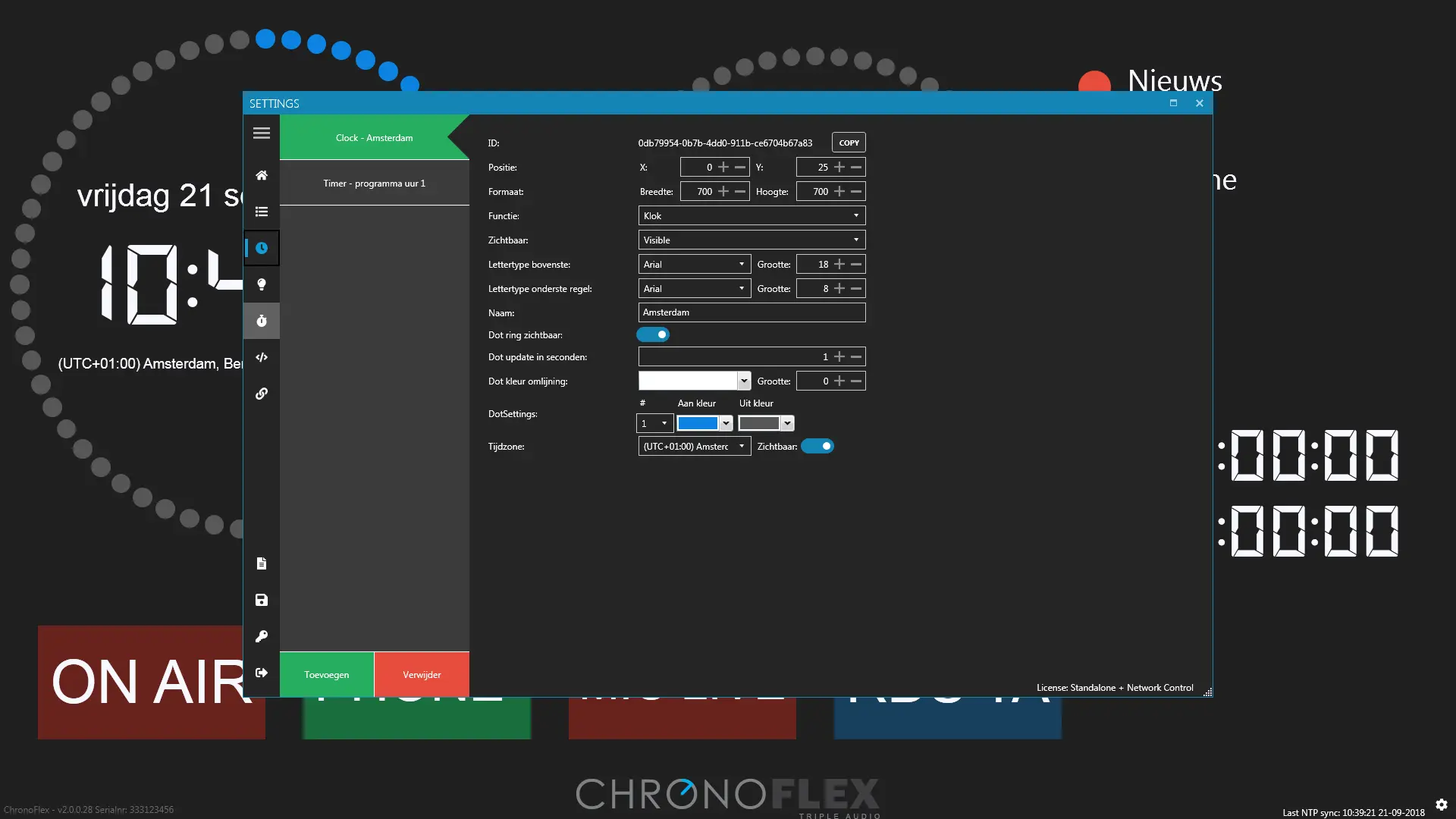Maximize the Settings window
Image resolution: width=1456 pixels, height=819 pixels.
click(1173, 103)
